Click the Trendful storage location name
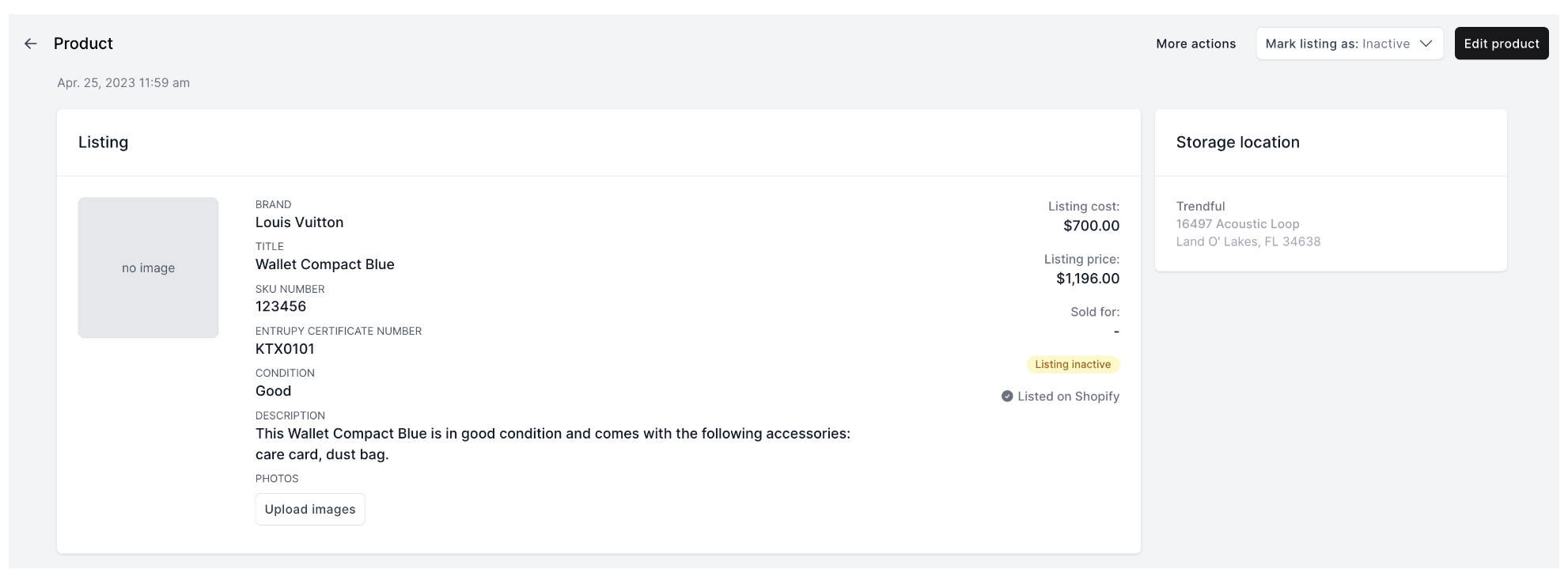This screenshot has width=1568, height=573. click(x=1200, y=207)
